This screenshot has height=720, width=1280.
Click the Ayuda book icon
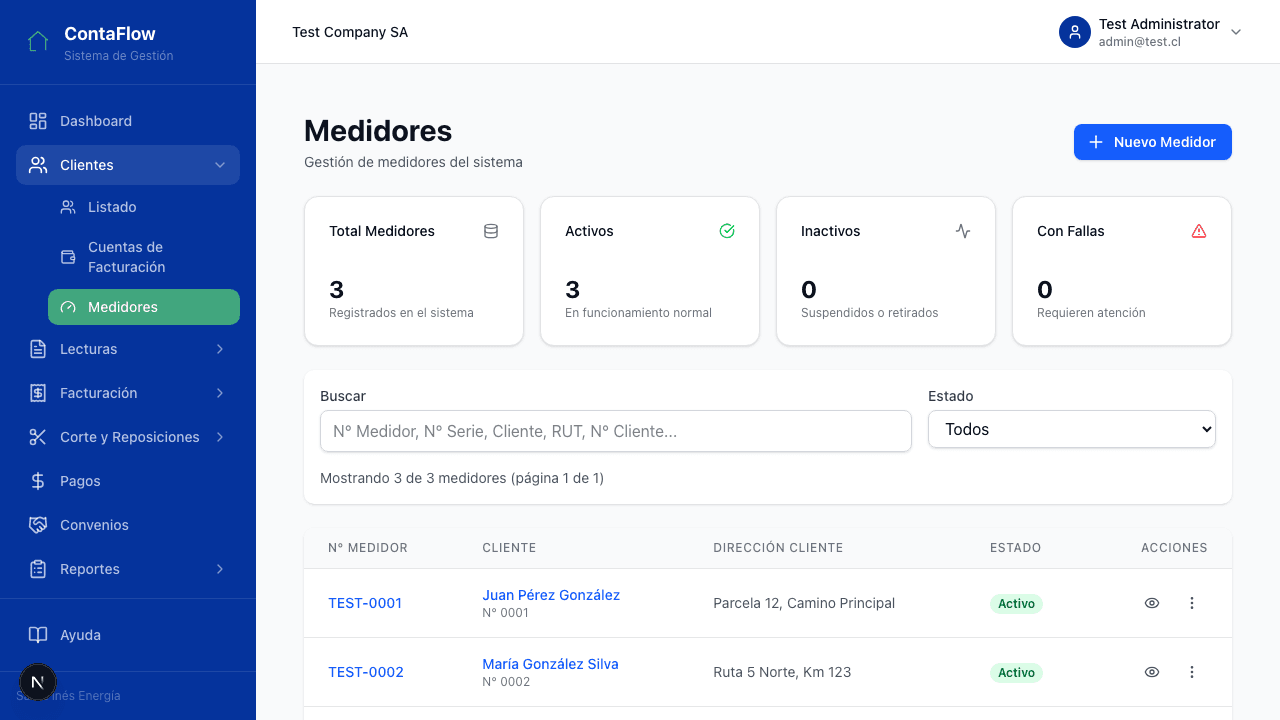tap(38, 635)
